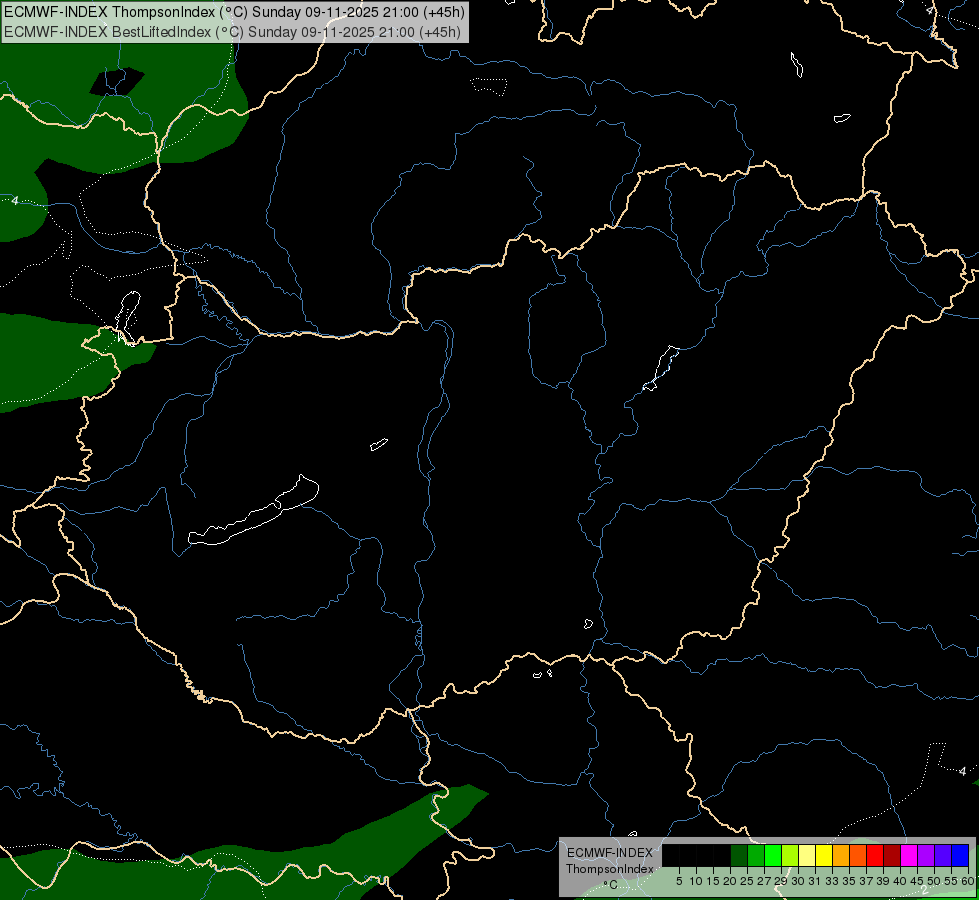Pick the magenta 40–45 legend swatch

909,855
